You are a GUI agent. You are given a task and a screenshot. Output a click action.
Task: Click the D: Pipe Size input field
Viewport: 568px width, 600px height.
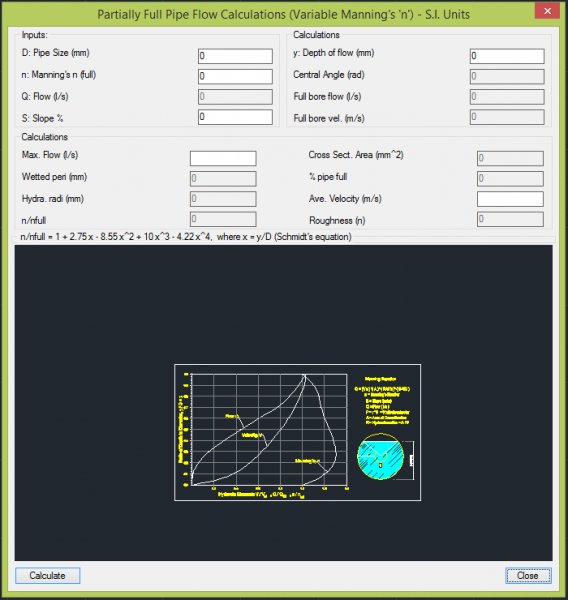235,56
